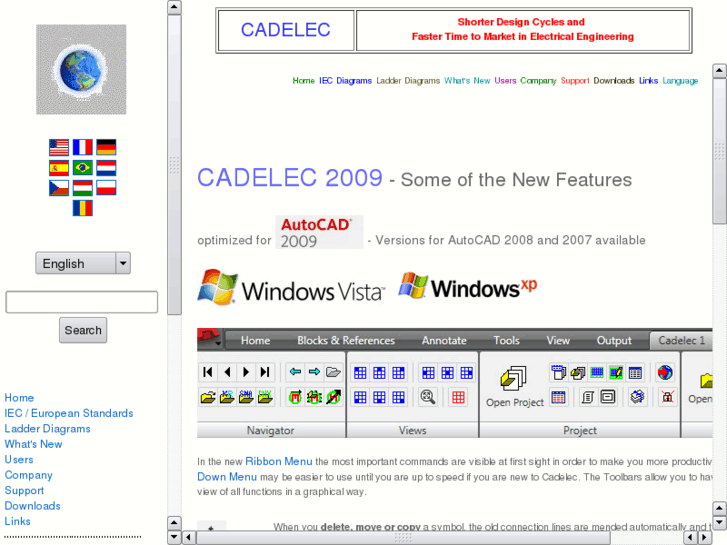Viewport: 727px width, 545px height.
Task: Click the AutoCAD 2009 logo
Action: (319, 232)
